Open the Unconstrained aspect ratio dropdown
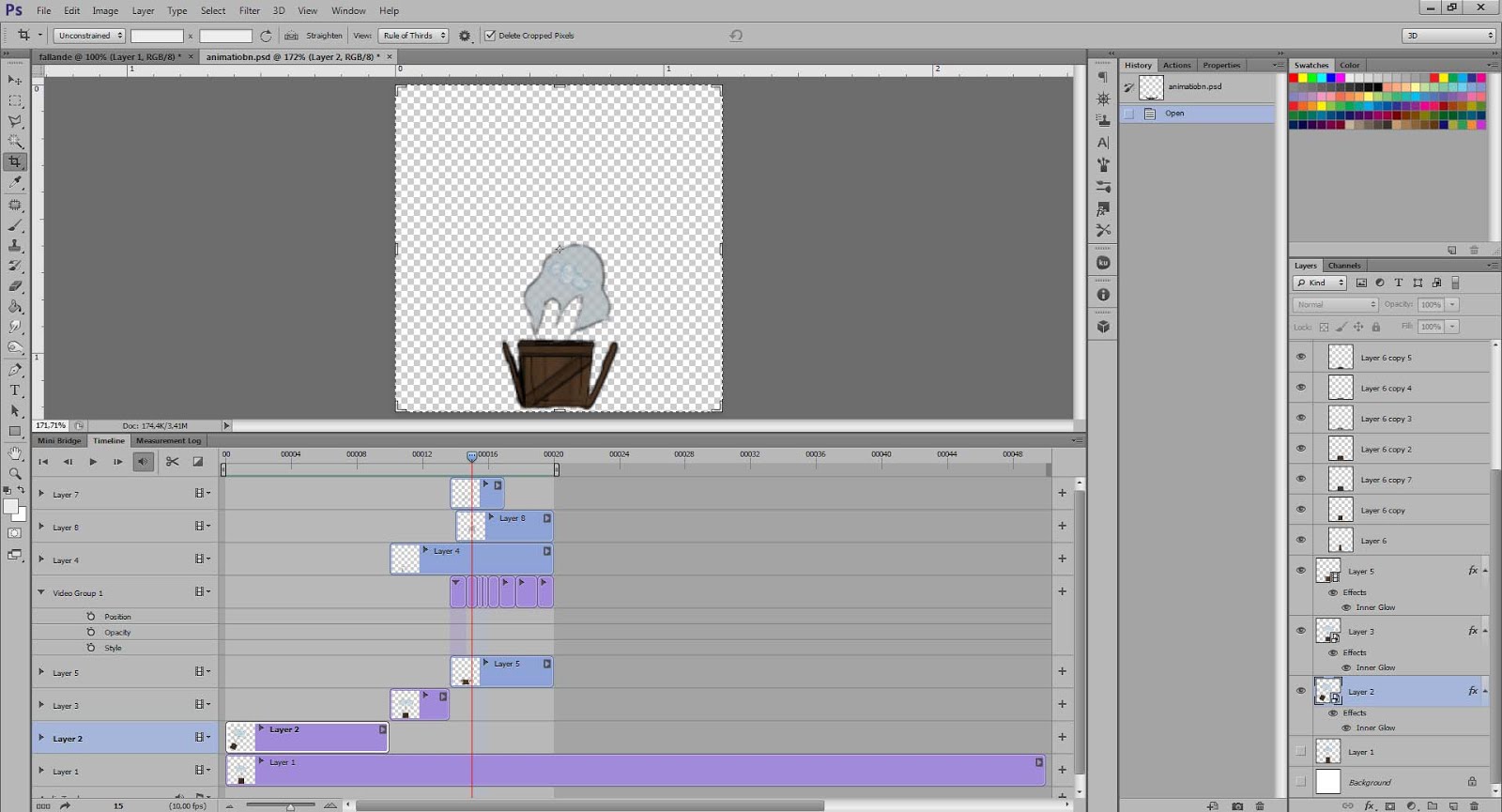1502x812 pixels. point(89,36)
